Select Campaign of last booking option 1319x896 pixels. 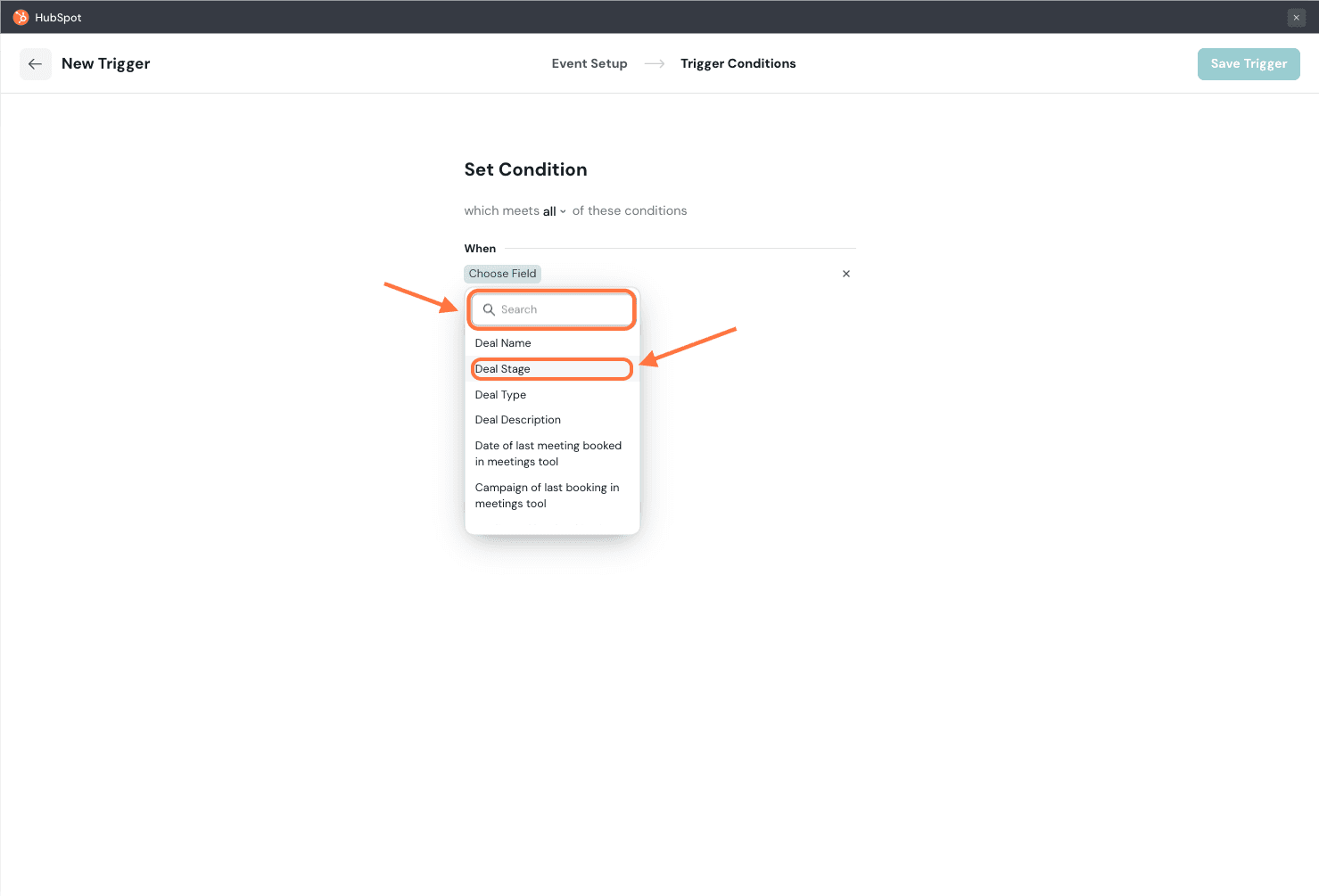click(547, 496)
